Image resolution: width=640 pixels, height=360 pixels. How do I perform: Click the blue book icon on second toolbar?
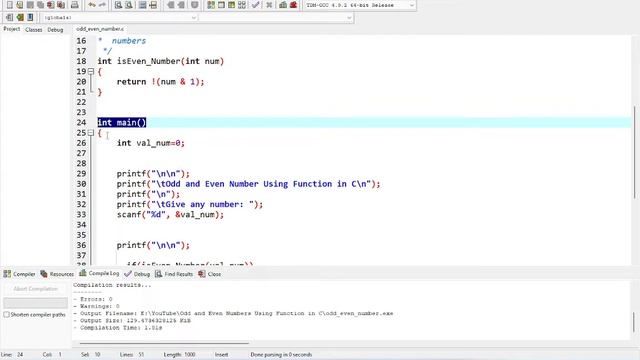(30, 17)
